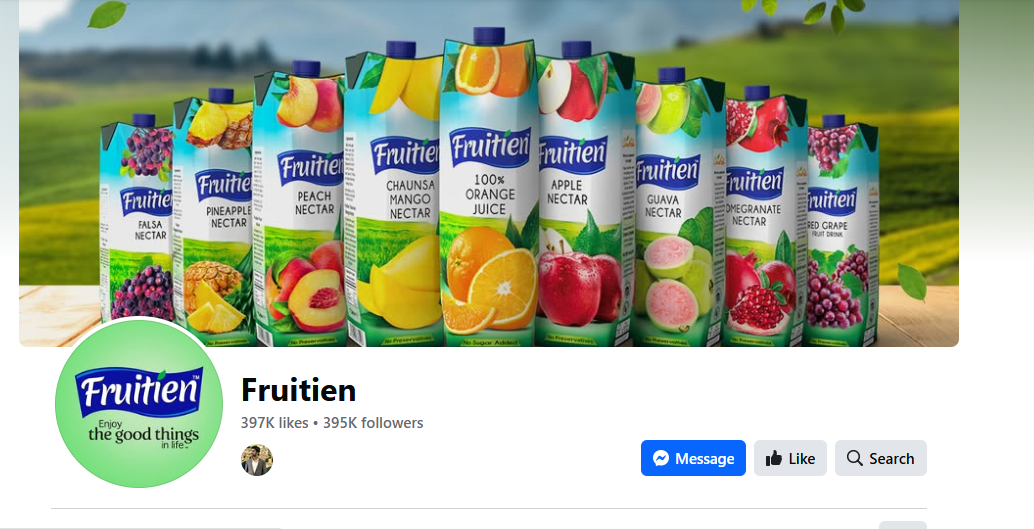Click the Chaunsa Mango Nectar carton
This screenshot has width=1034, height=529.
394,198
